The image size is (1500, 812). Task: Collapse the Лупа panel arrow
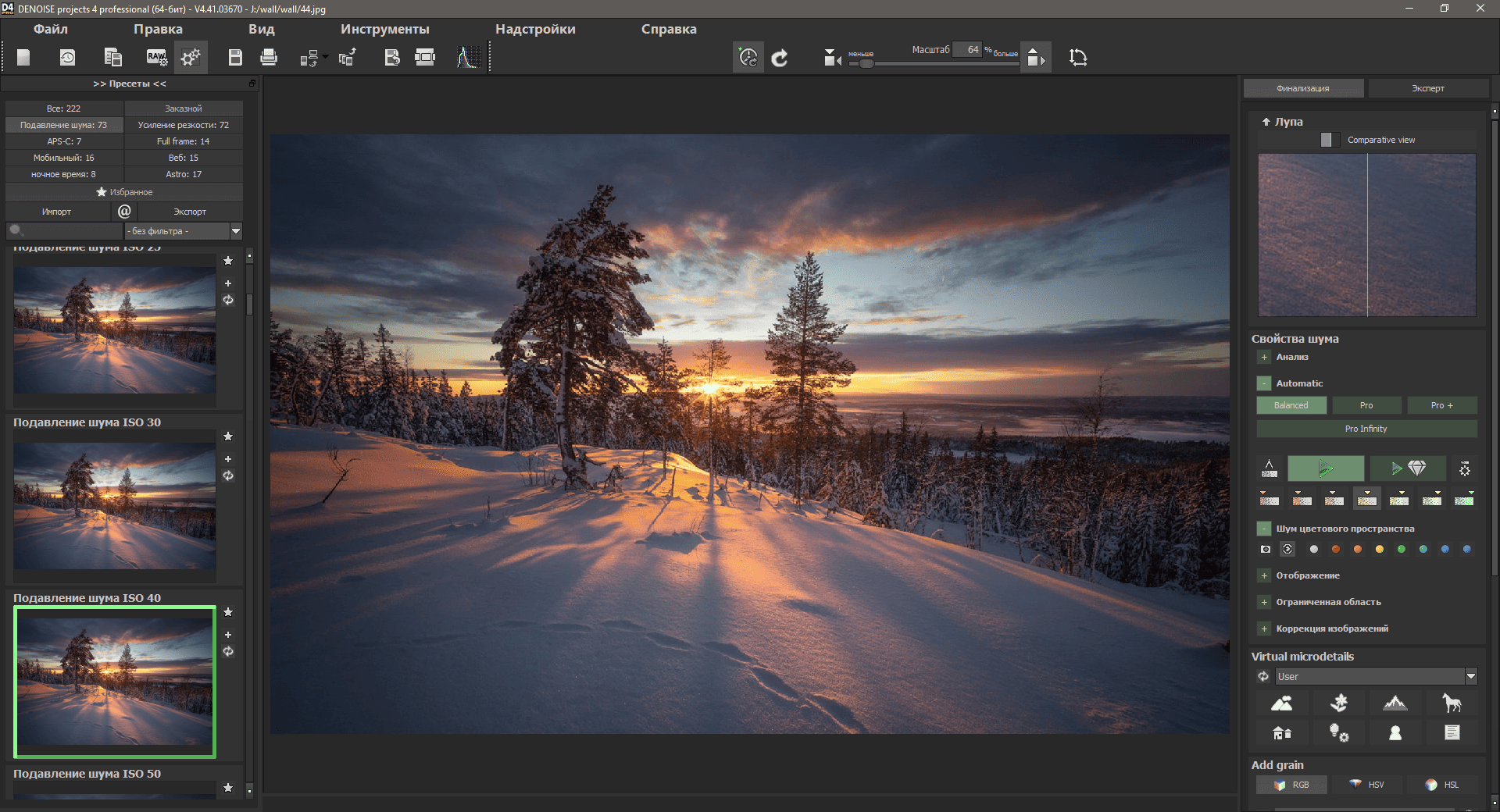click(1266, 122)
